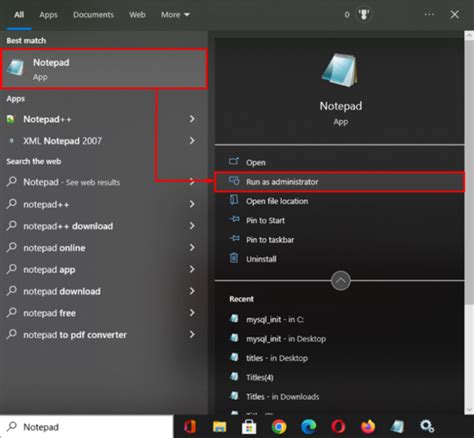Expand XML Notepad 2007 options chevron
Viewport: 474px width, 438px height.
[192, 141]
